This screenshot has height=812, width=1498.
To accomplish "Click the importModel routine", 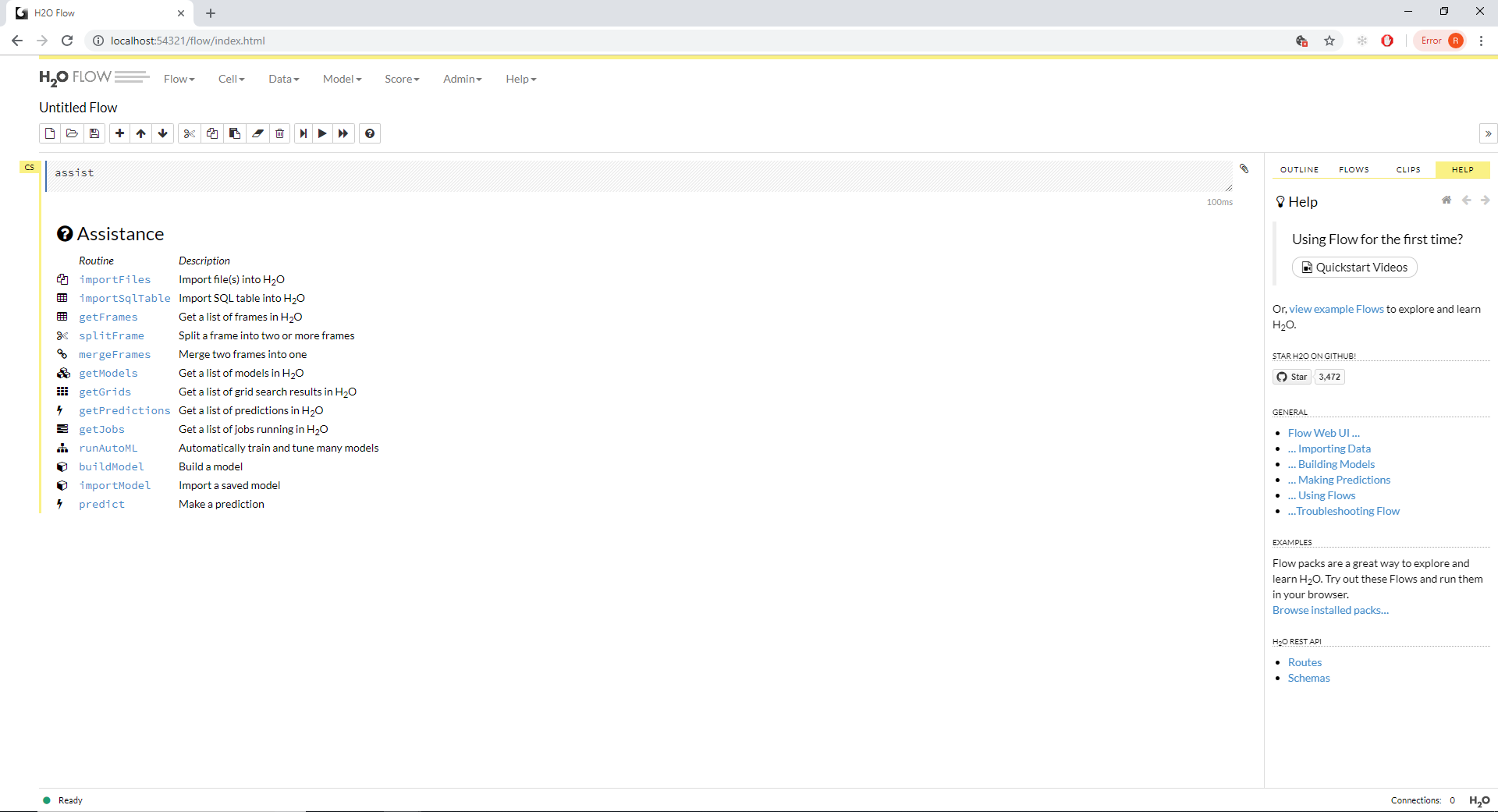I will pyautogui.click(x=115, y=485).
